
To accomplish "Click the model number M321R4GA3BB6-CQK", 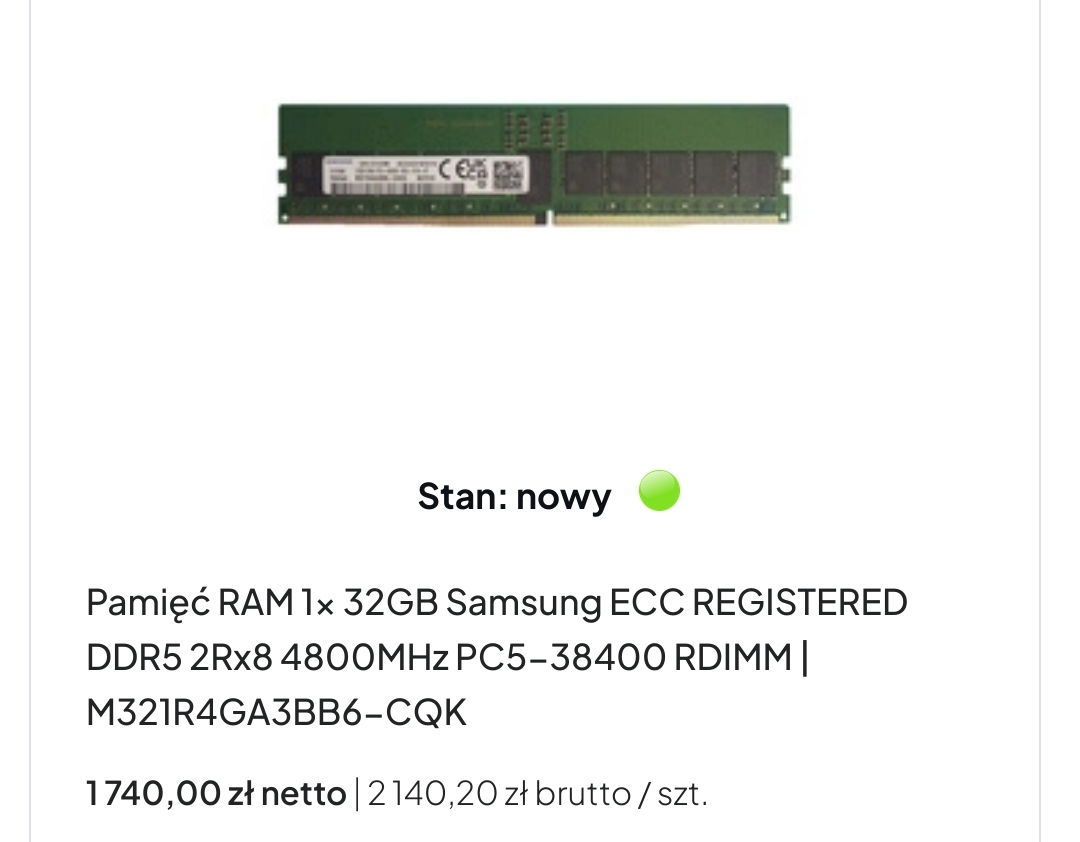I will point(277,712).
